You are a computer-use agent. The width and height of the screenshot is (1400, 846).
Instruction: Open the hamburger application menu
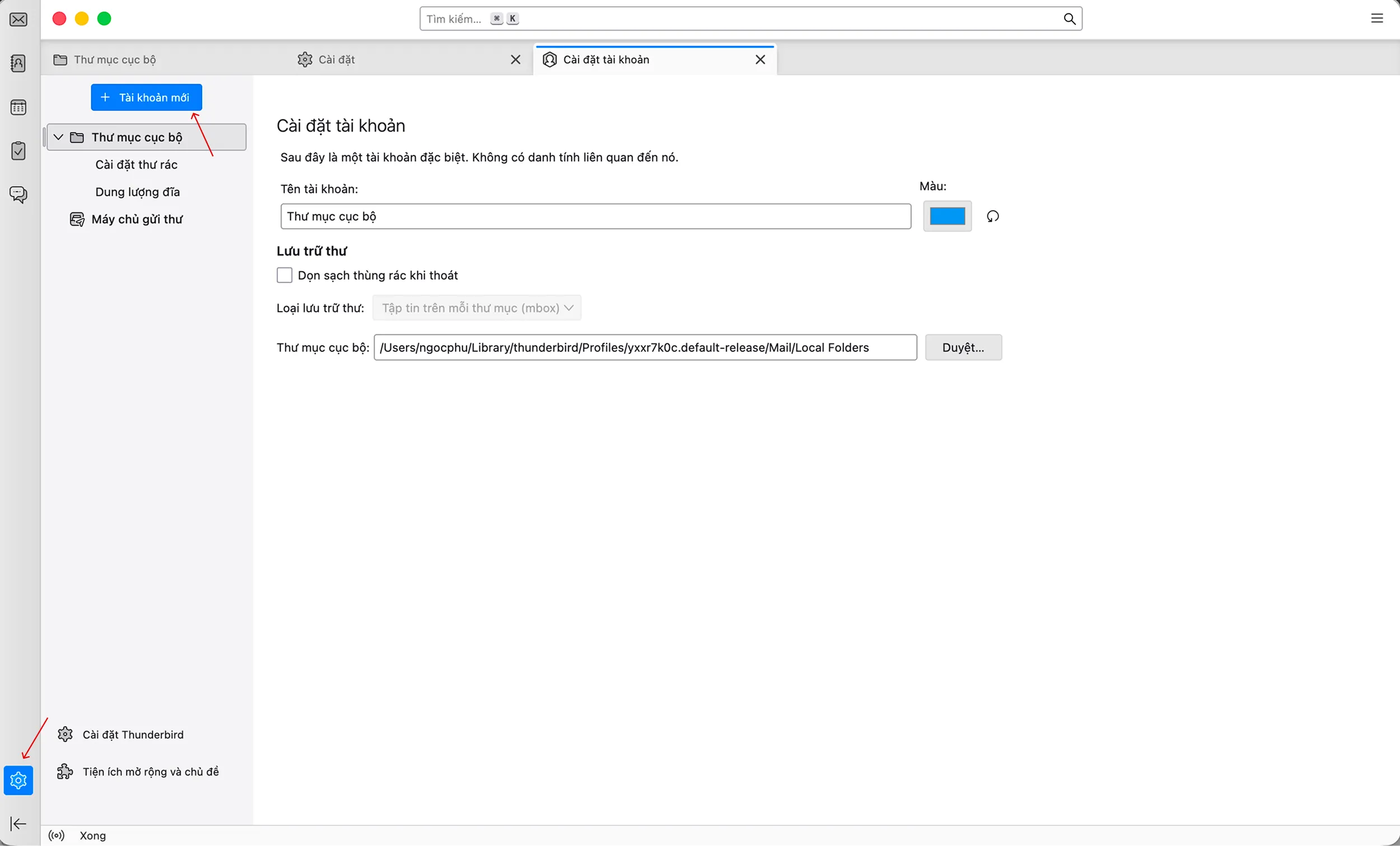point(1376,18)
